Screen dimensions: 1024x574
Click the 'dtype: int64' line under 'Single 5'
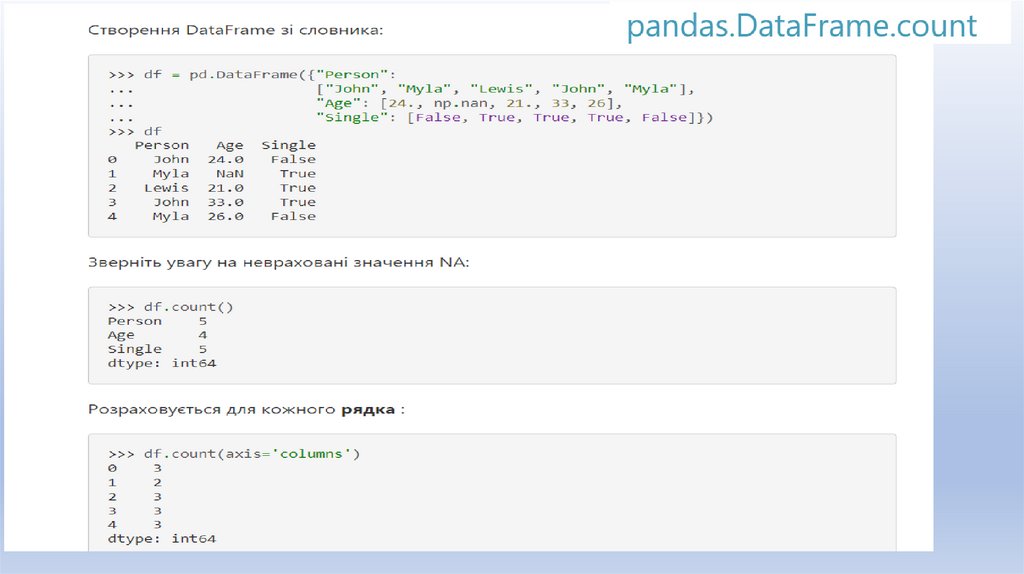[162, 363]
